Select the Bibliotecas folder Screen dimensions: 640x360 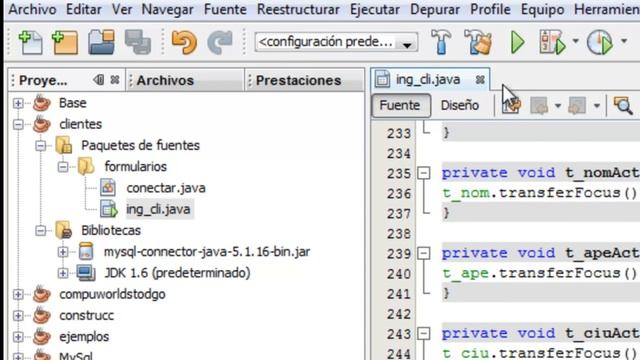click(111, 230)
